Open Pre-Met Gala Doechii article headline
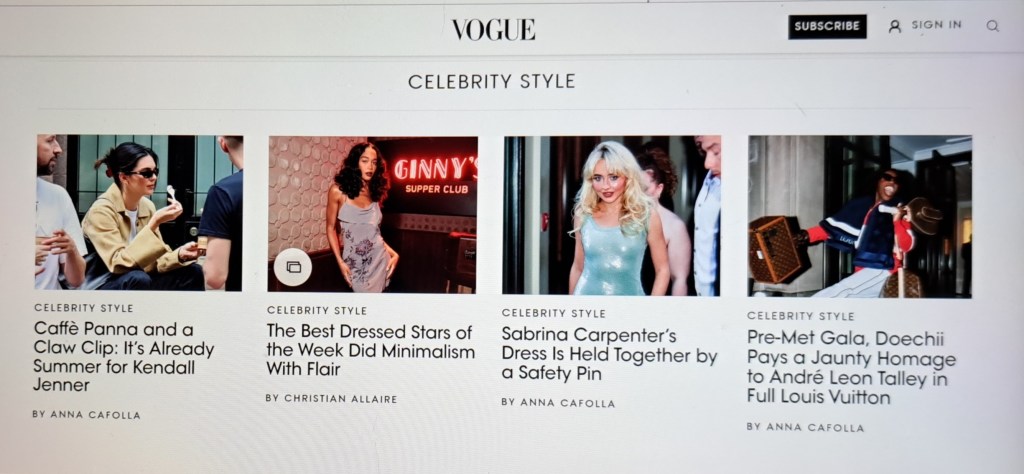1024x474 pixels. pyautogui.click(x=851, y=367)
